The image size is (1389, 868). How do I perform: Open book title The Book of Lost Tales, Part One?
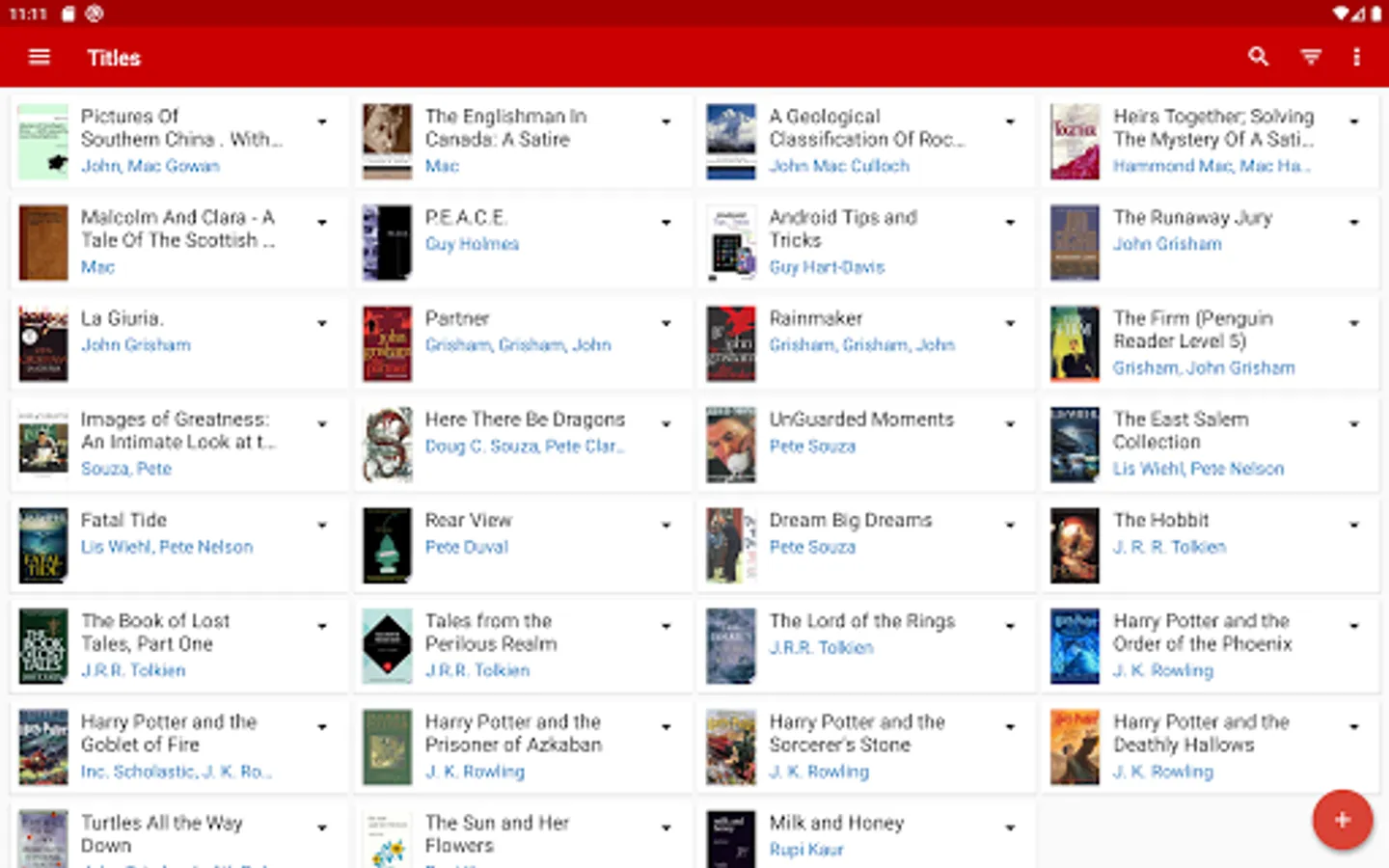pos(155,632)
